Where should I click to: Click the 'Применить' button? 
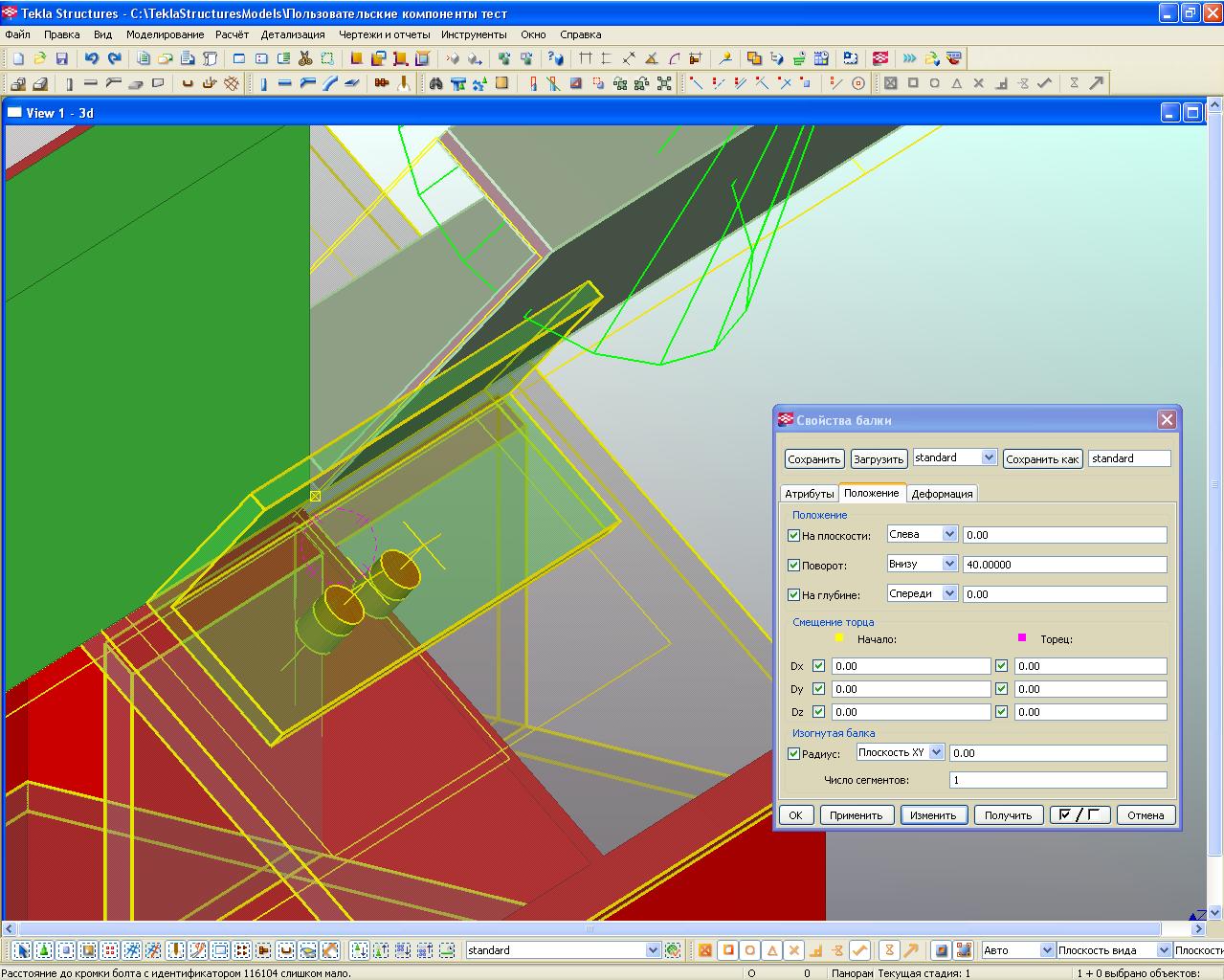point(856,815)
